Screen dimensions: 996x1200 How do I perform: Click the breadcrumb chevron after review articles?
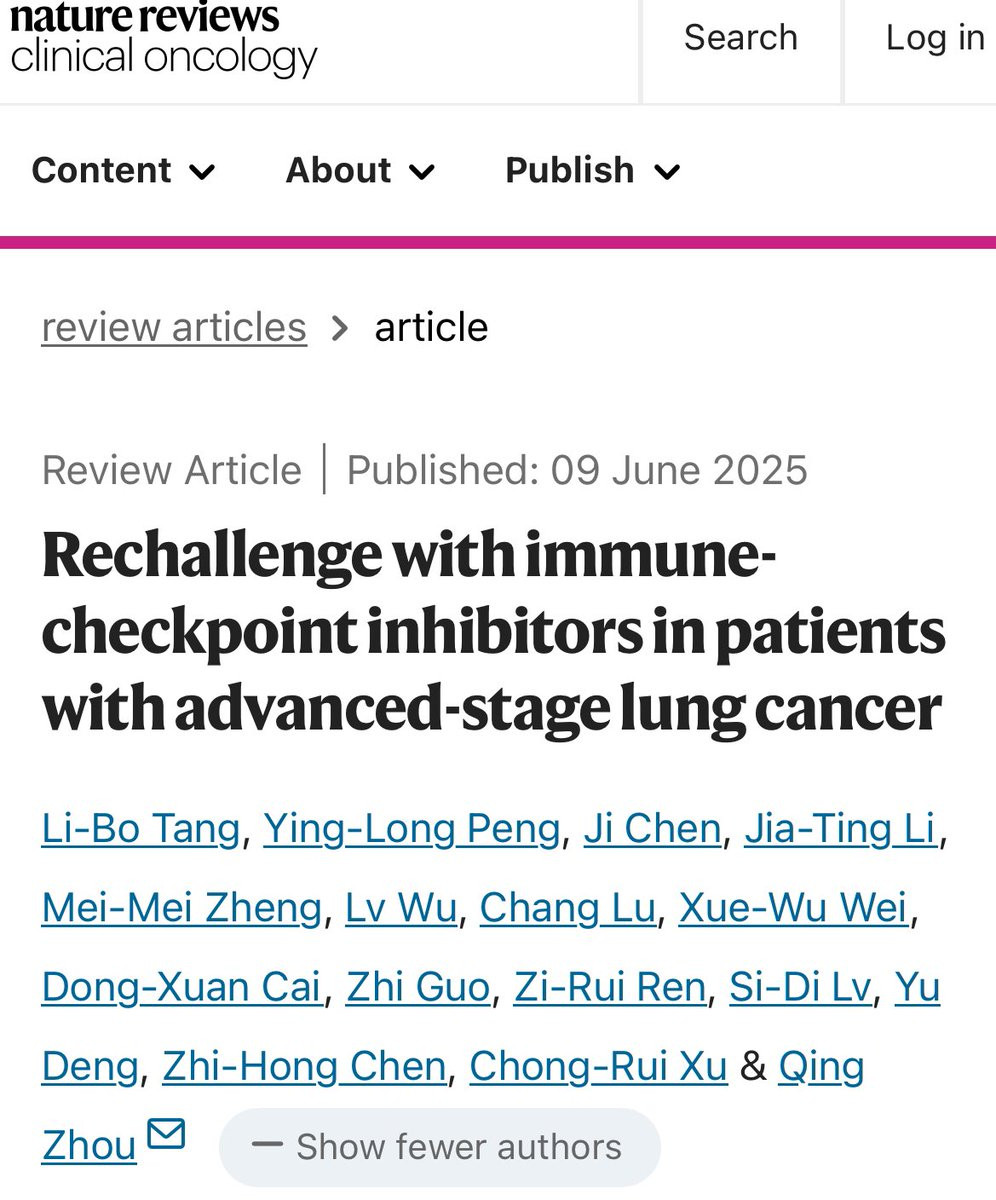point(340,327)
